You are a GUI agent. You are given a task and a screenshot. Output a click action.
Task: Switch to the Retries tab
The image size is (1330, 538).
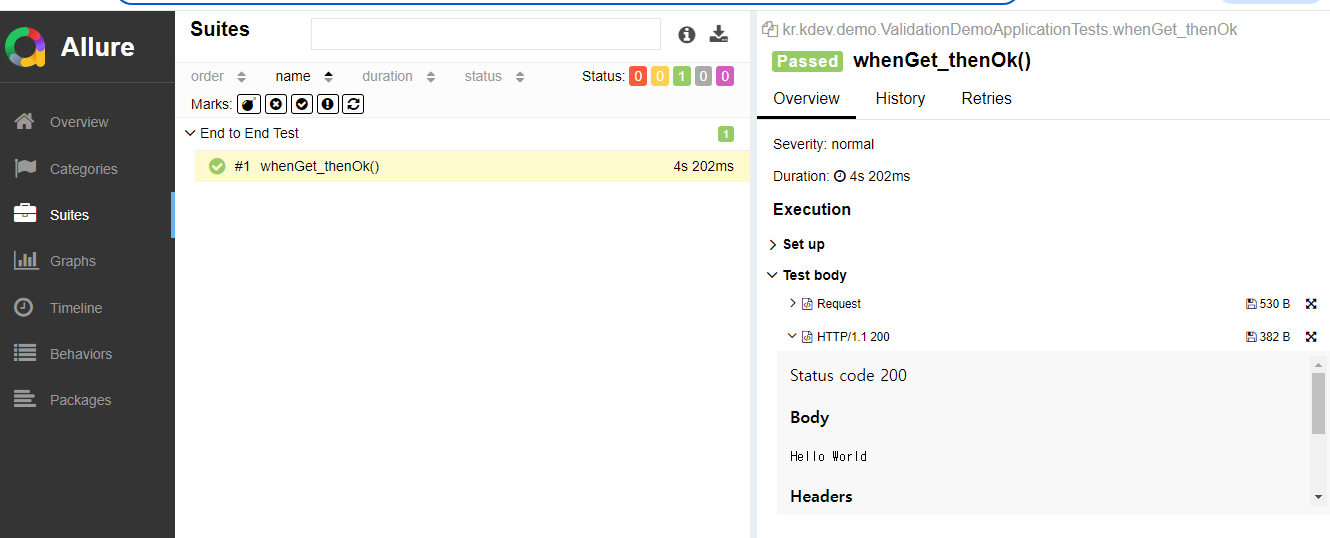coord(986,98)
